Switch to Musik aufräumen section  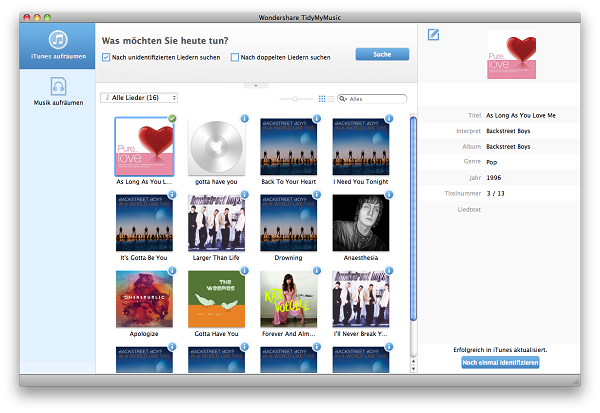click(58, 91)
